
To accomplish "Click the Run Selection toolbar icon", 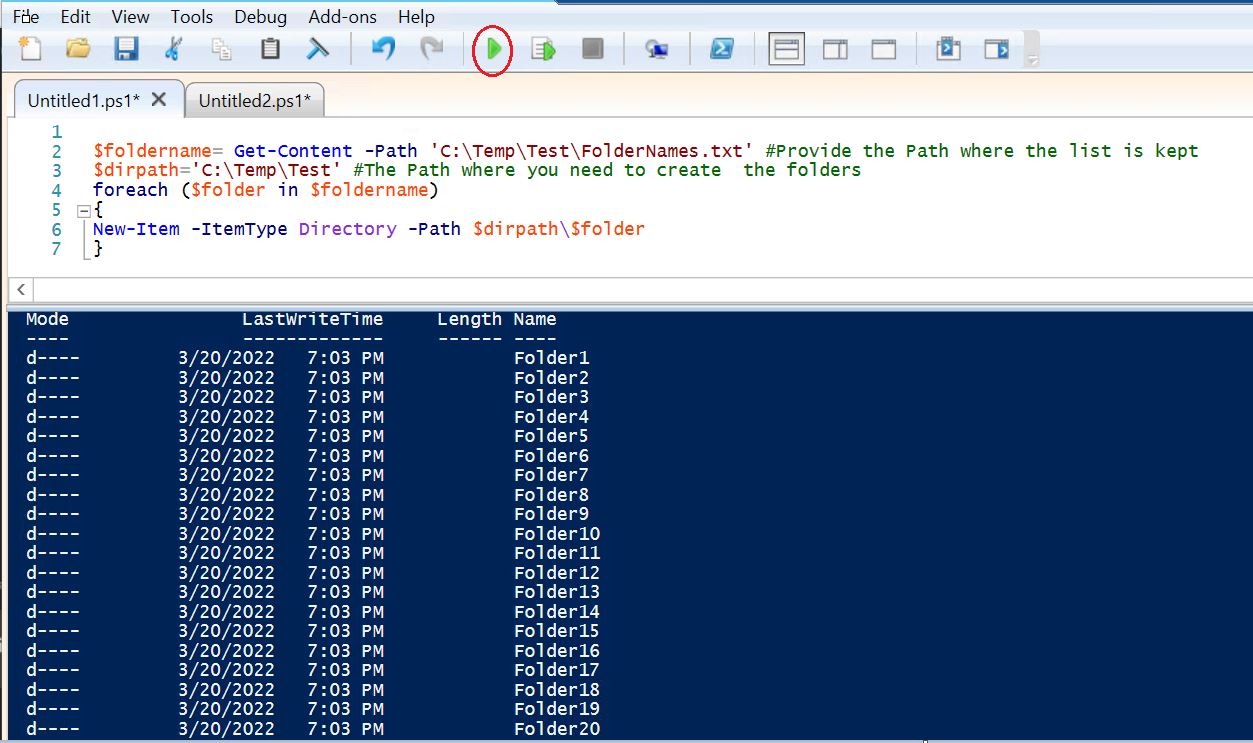I will 542,48.
